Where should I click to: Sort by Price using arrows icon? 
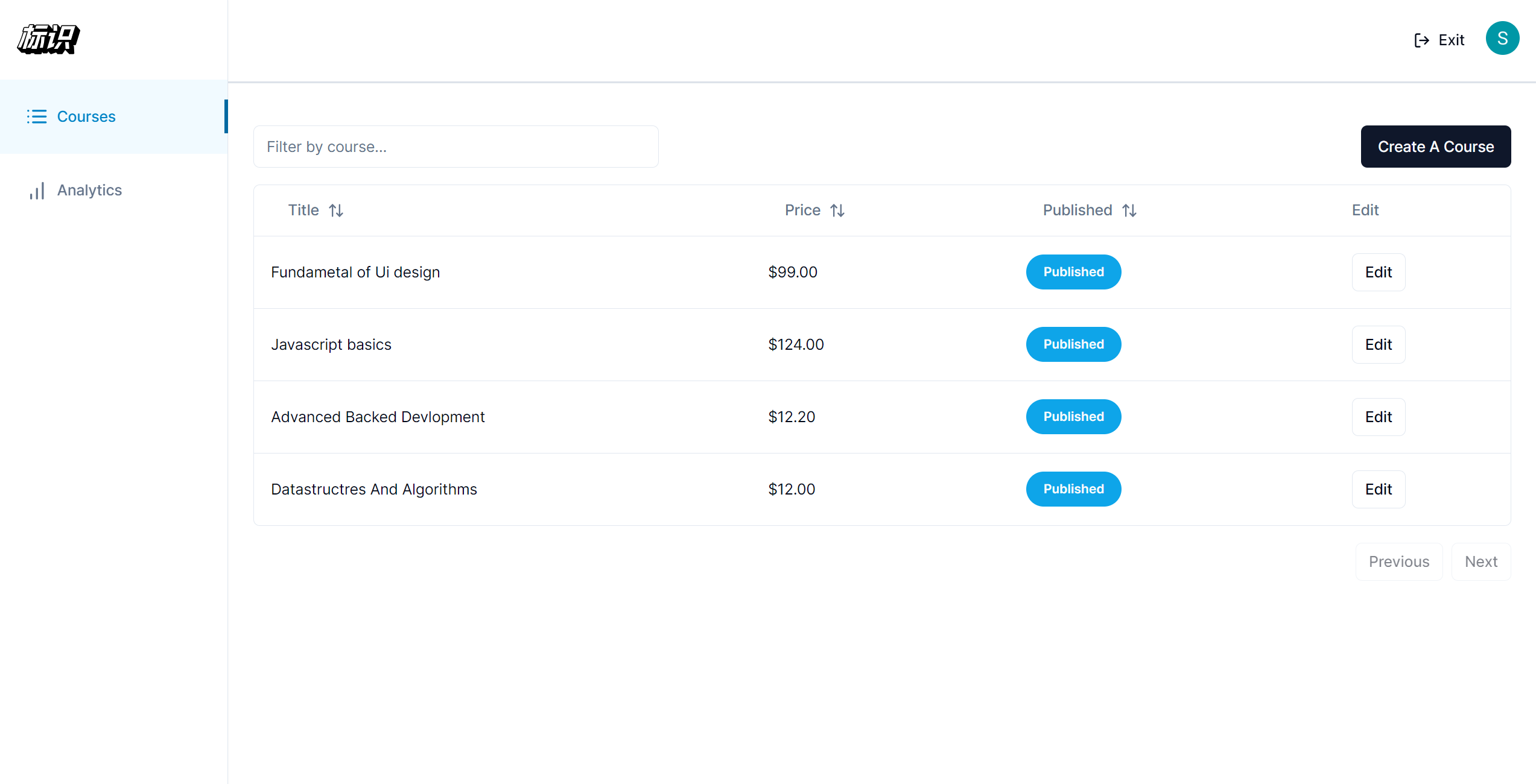837,210
